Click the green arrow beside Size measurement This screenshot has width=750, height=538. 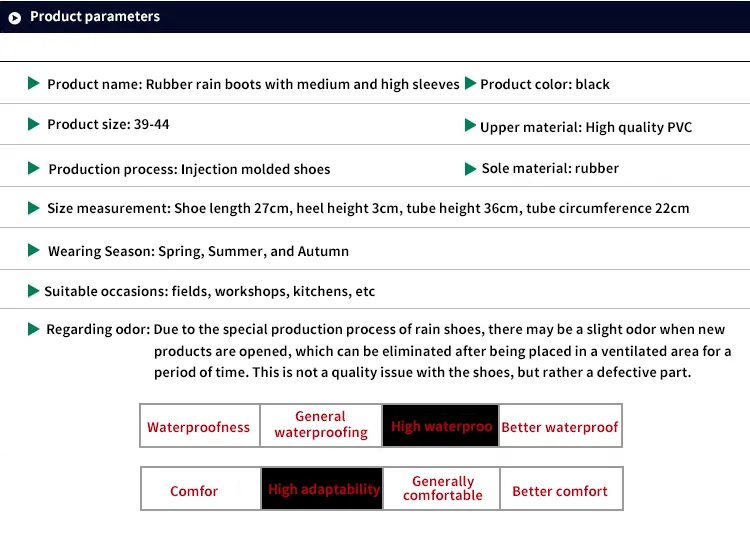(x=33, y=208)
